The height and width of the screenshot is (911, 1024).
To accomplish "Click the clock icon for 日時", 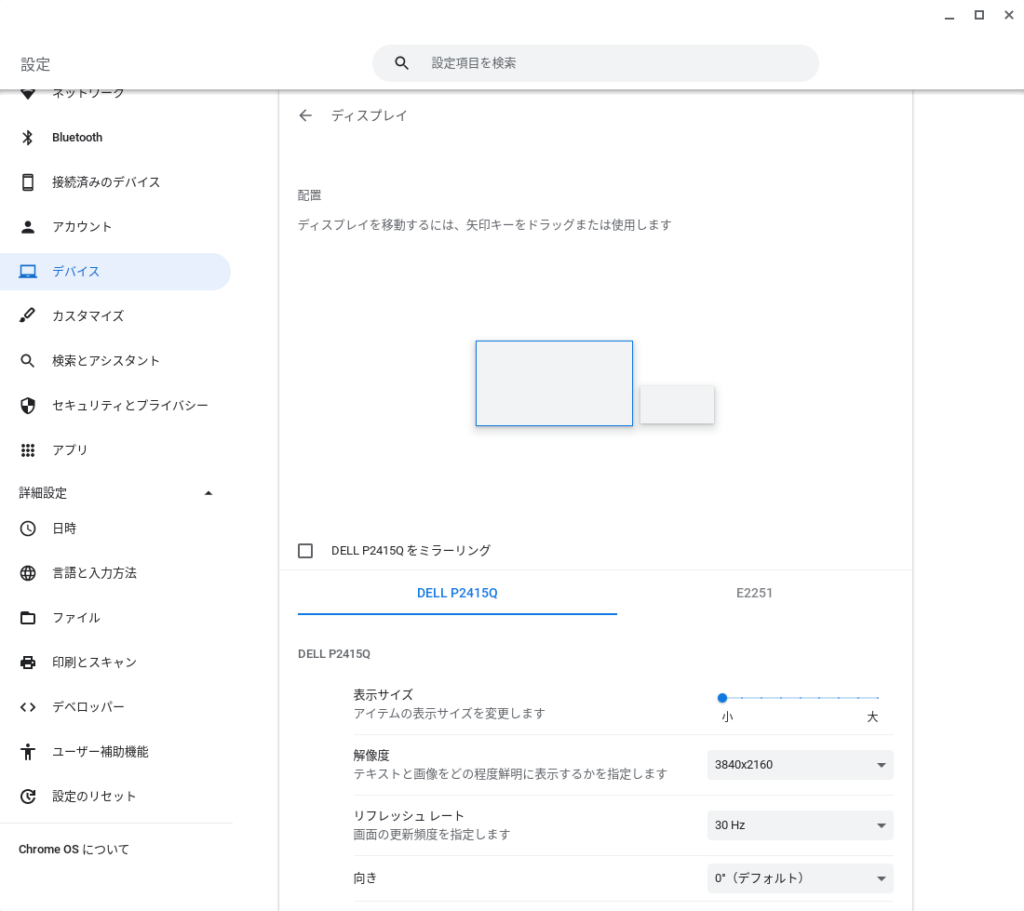I will click(x=27, y=528).
